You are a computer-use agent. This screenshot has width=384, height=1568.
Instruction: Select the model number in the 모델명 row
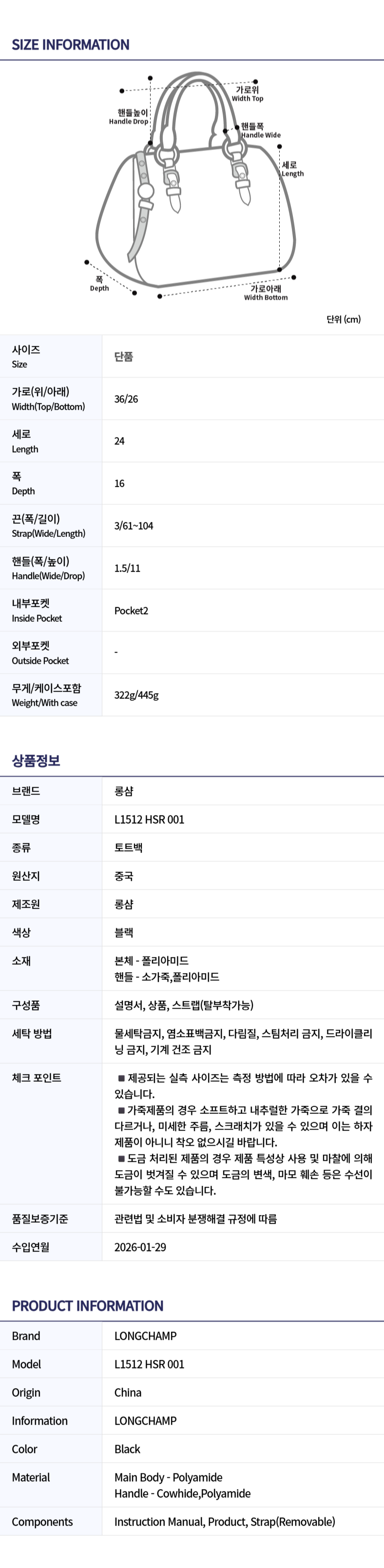tap(149, 819)
